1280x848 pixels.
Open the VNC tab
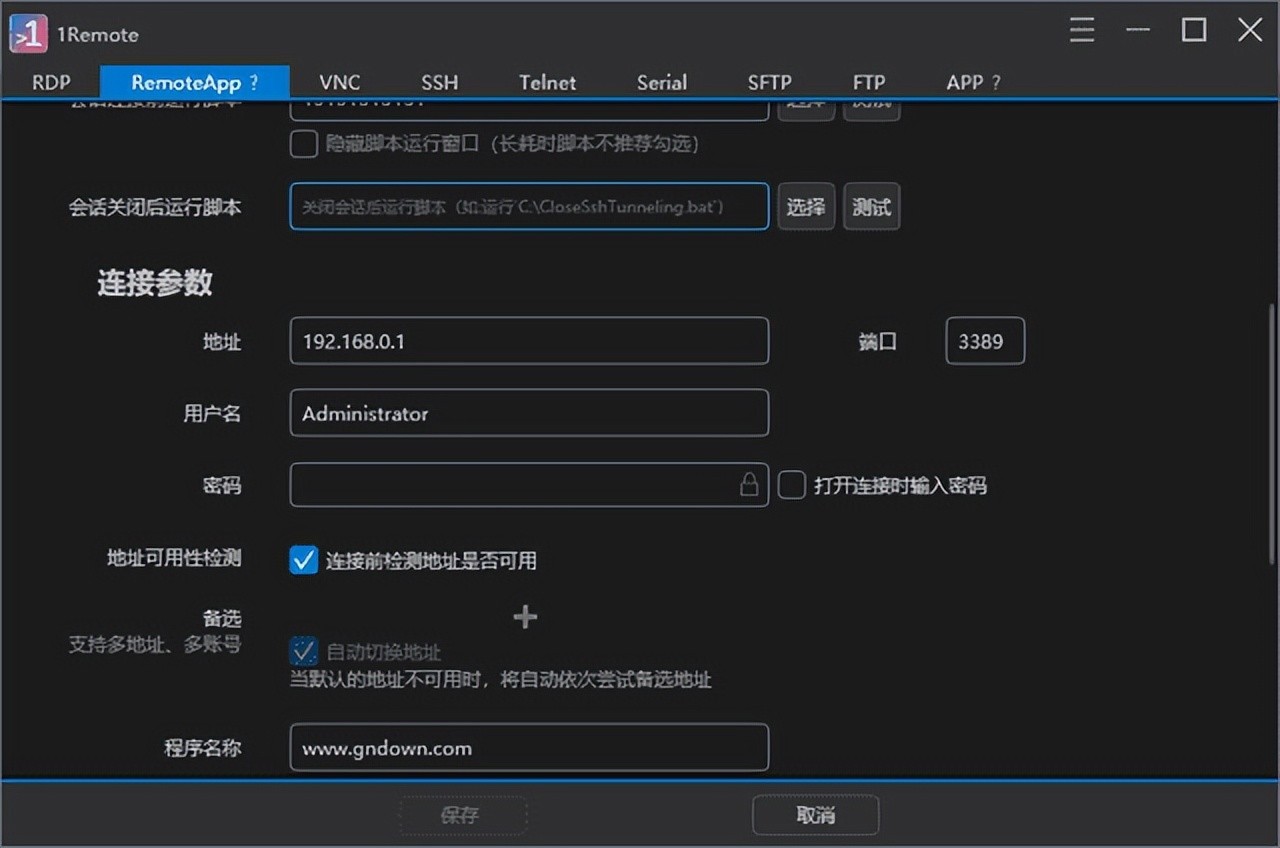pyautogui.click(x=340, y=82)
